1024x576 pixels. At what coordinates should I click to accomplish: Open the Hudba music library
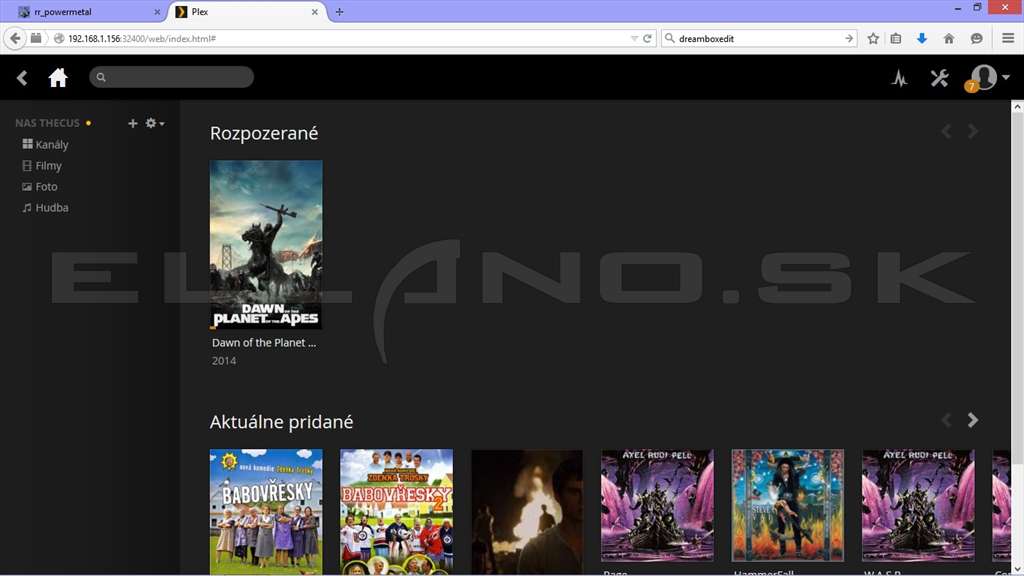coord(45,207)
